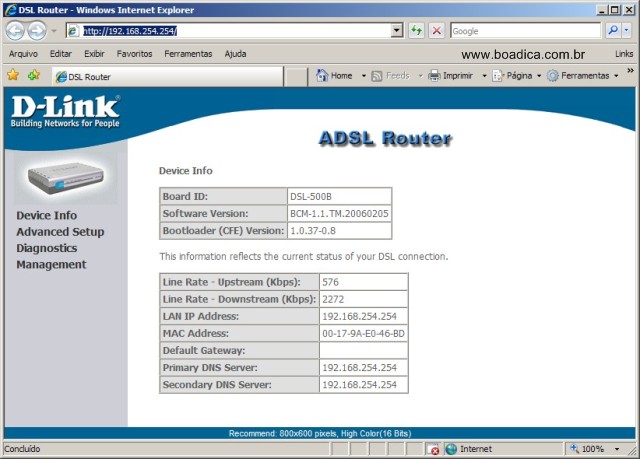This screenshot has width=640, height=459.
Task: Click the Home house icon
Action: coord(322,75)
